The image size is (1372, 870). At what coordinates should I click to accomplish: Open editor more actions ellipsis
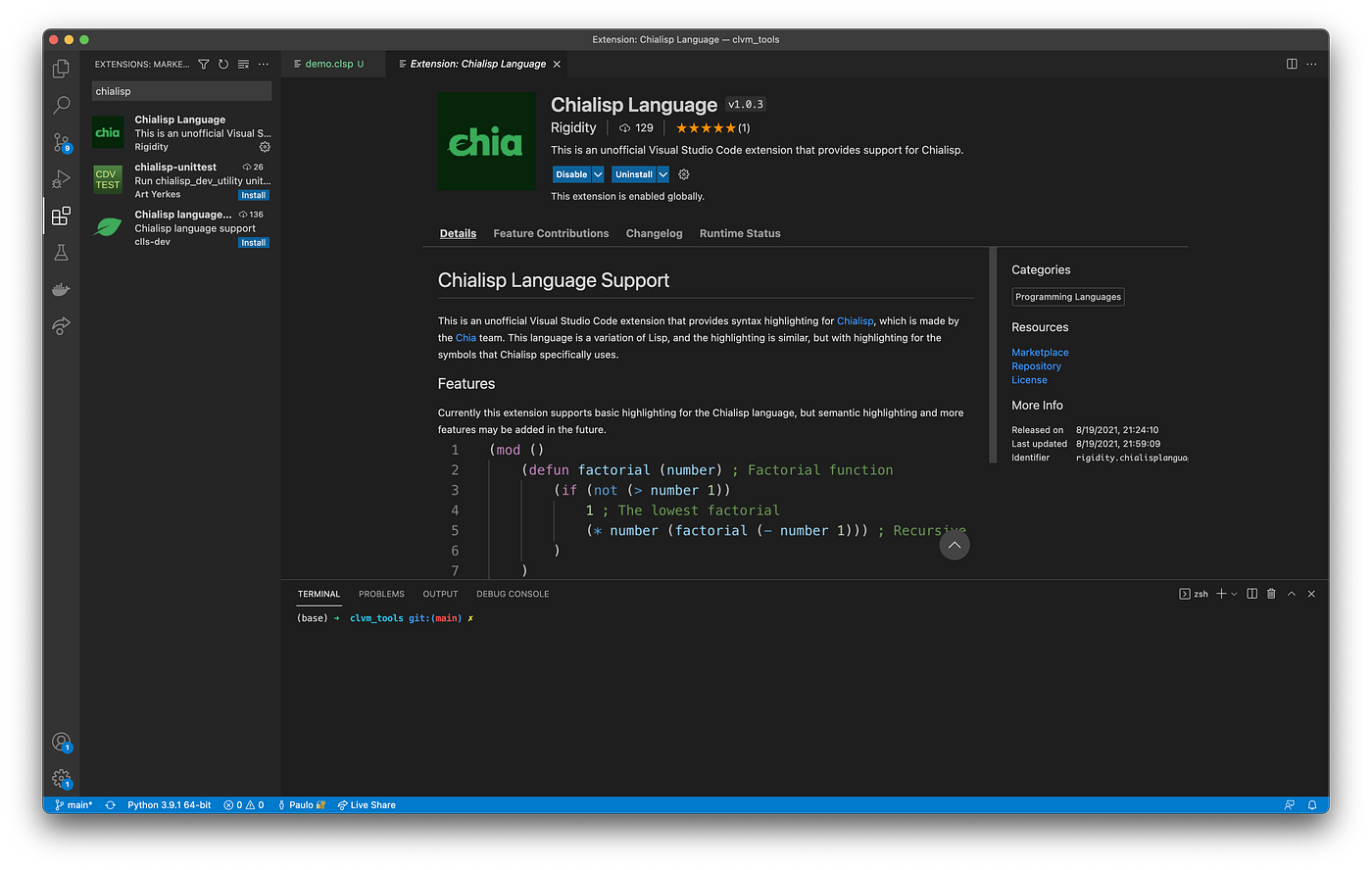[x=1311, y=64]
